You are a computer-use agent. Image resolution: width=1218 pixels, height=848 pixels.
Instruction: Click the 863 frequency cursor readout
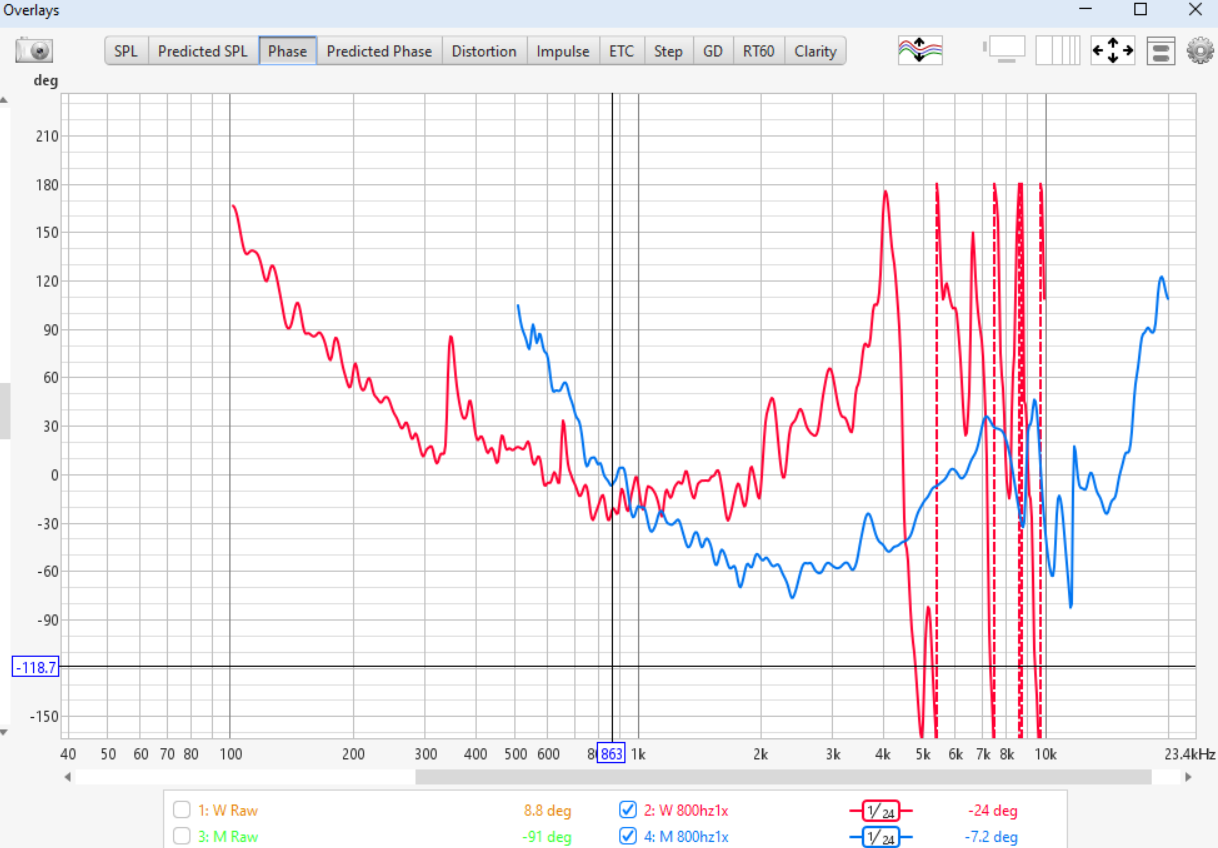point(611,754)
